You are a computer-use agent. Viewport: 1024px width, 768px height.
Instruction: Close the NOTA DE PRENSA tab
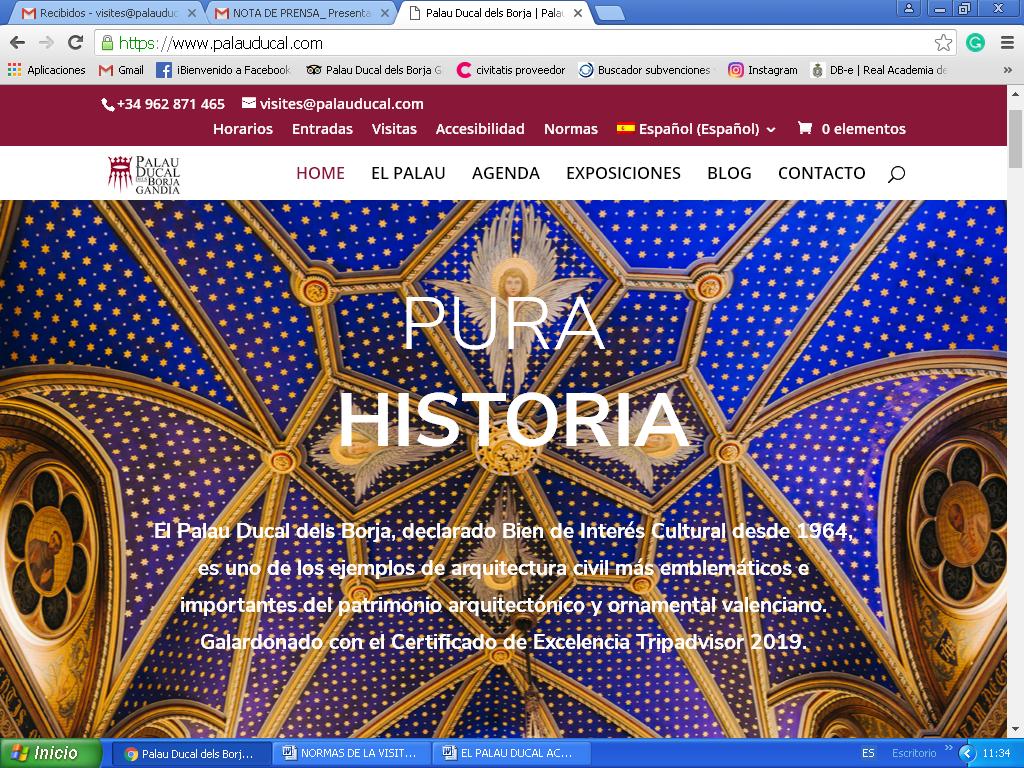point(384,12)
